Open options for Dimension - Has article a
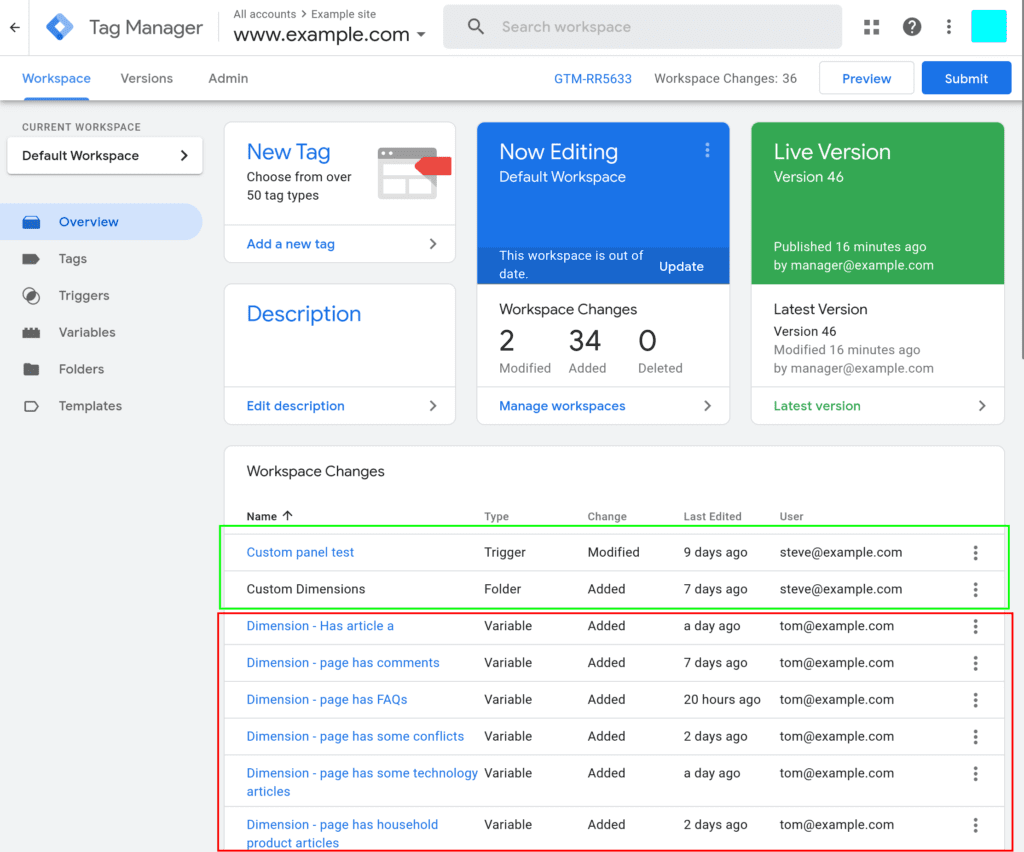 pos(976,627)
